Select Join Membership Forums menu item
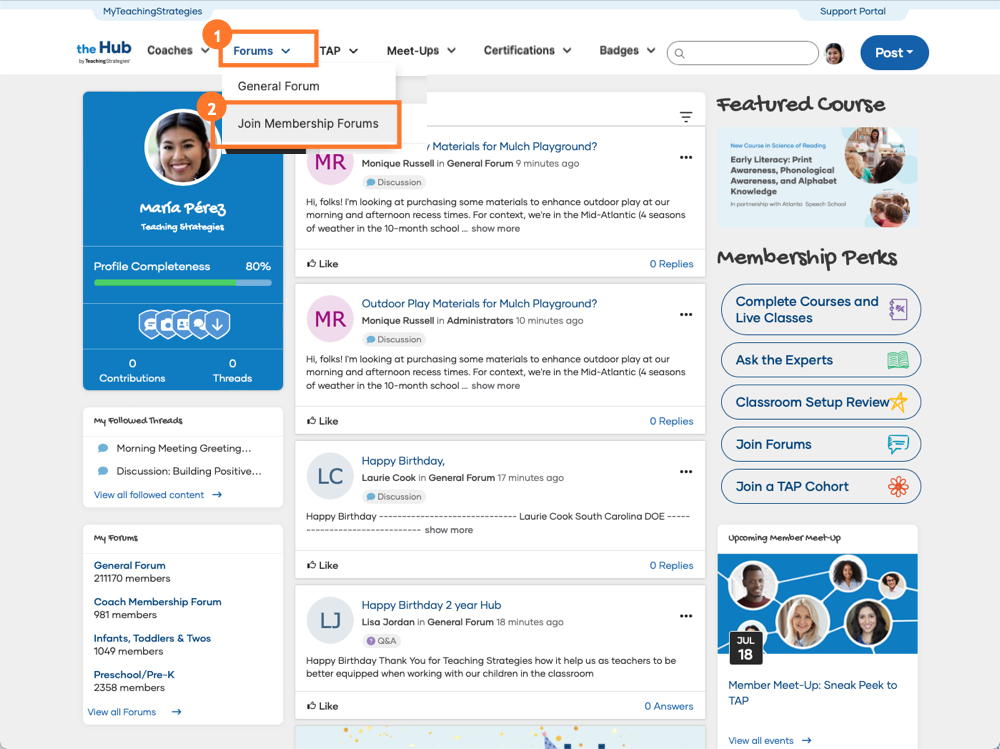The height and width of the screenshot is (749, 1000). 308,124
